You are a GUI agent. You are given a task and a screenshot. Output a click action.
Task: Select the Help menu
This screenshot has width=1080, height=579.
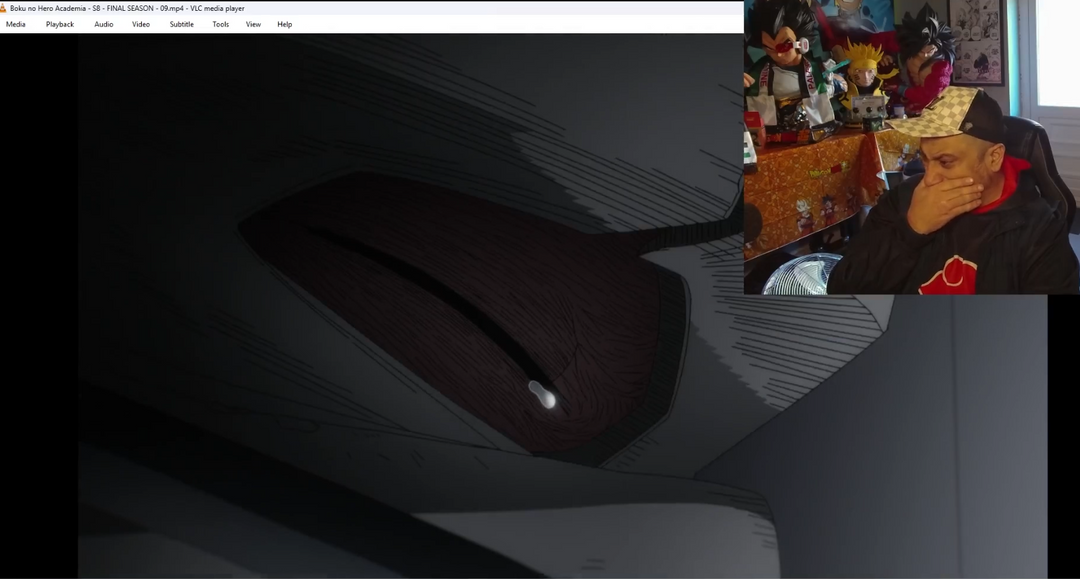pos(285,24)
